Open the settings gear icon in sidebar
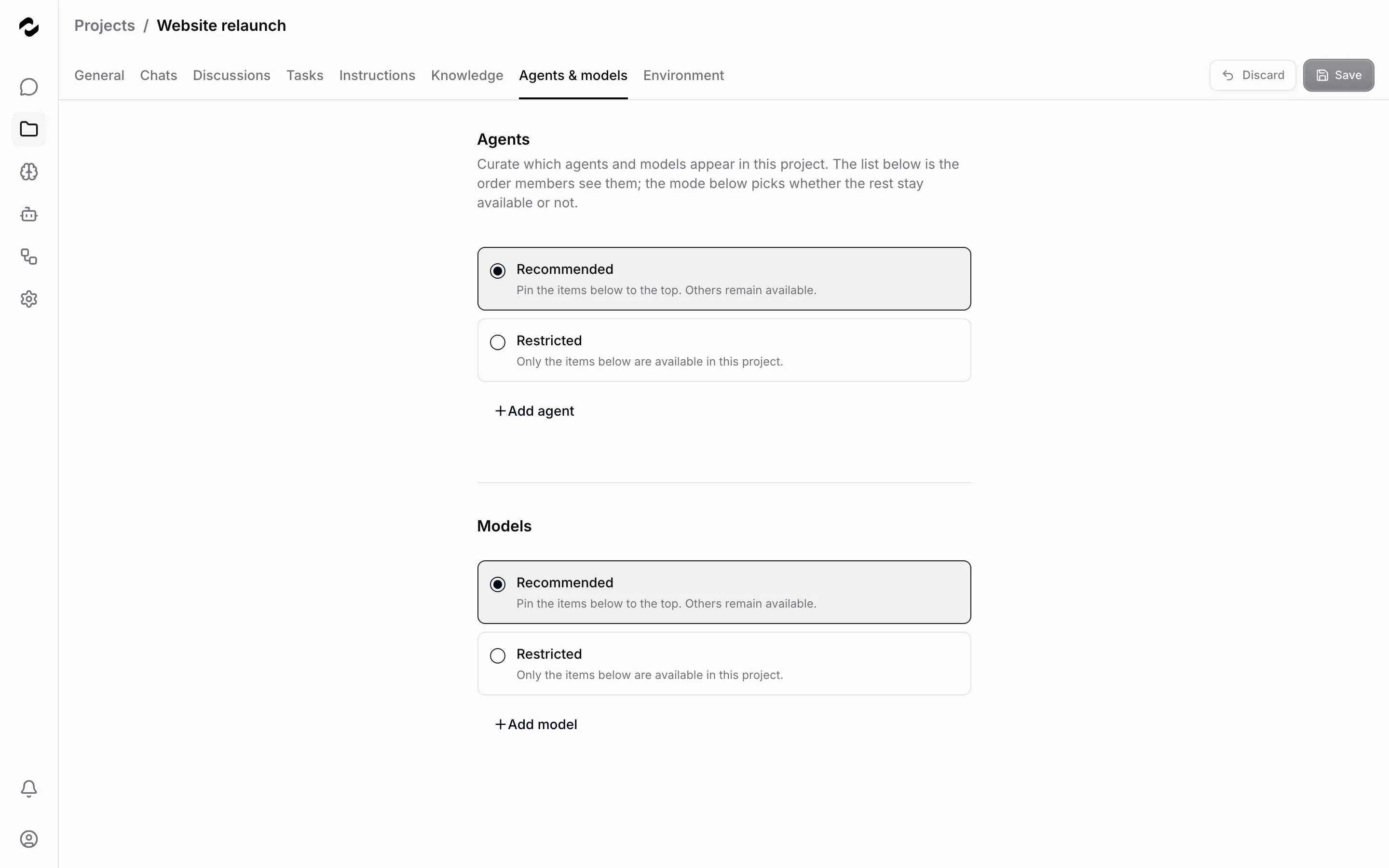Image resolution: width=1389 pixels, height=868 pixels. point(29,299)
